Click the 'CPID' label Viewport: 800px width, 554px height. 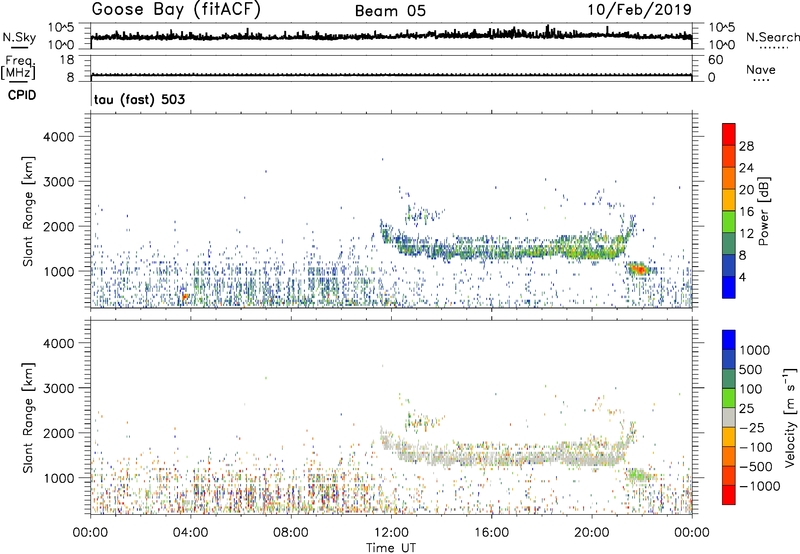click(x=22, y=95)
